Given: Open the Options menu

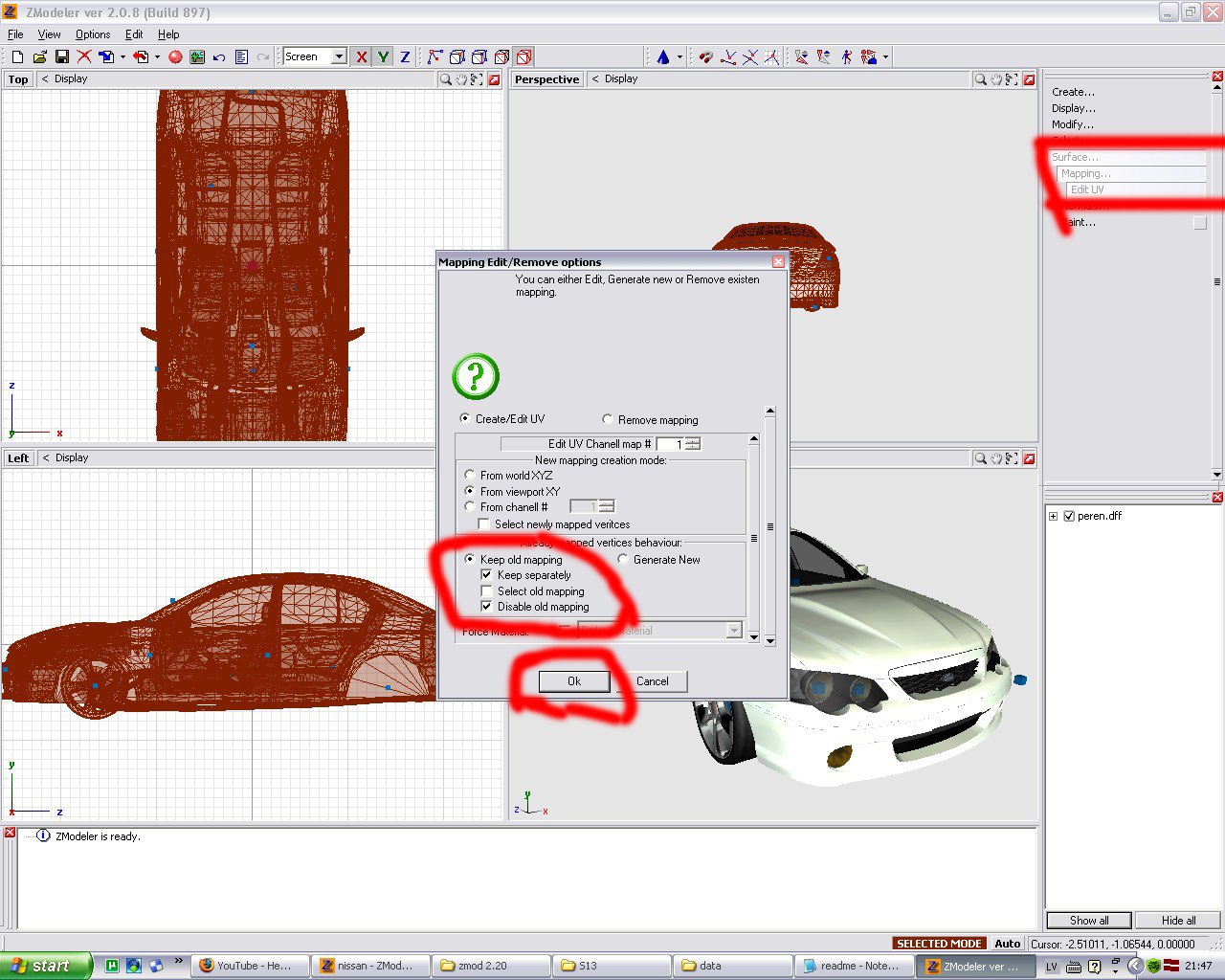Looking at the screenshot, I should 93,34.
